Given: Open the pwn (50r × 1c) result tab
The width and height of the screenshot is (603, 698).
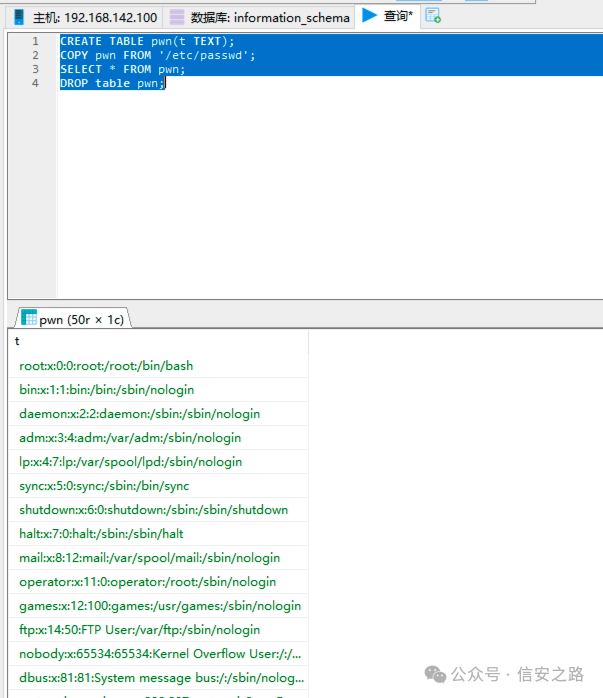Looking at the screenshot, I should (x=74, y=319).
